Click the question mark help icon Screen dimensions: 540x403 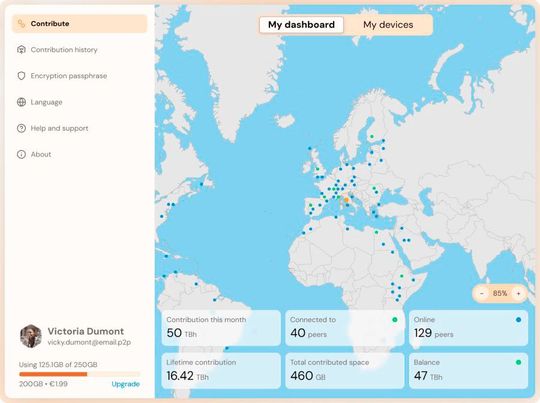[21, 128]
